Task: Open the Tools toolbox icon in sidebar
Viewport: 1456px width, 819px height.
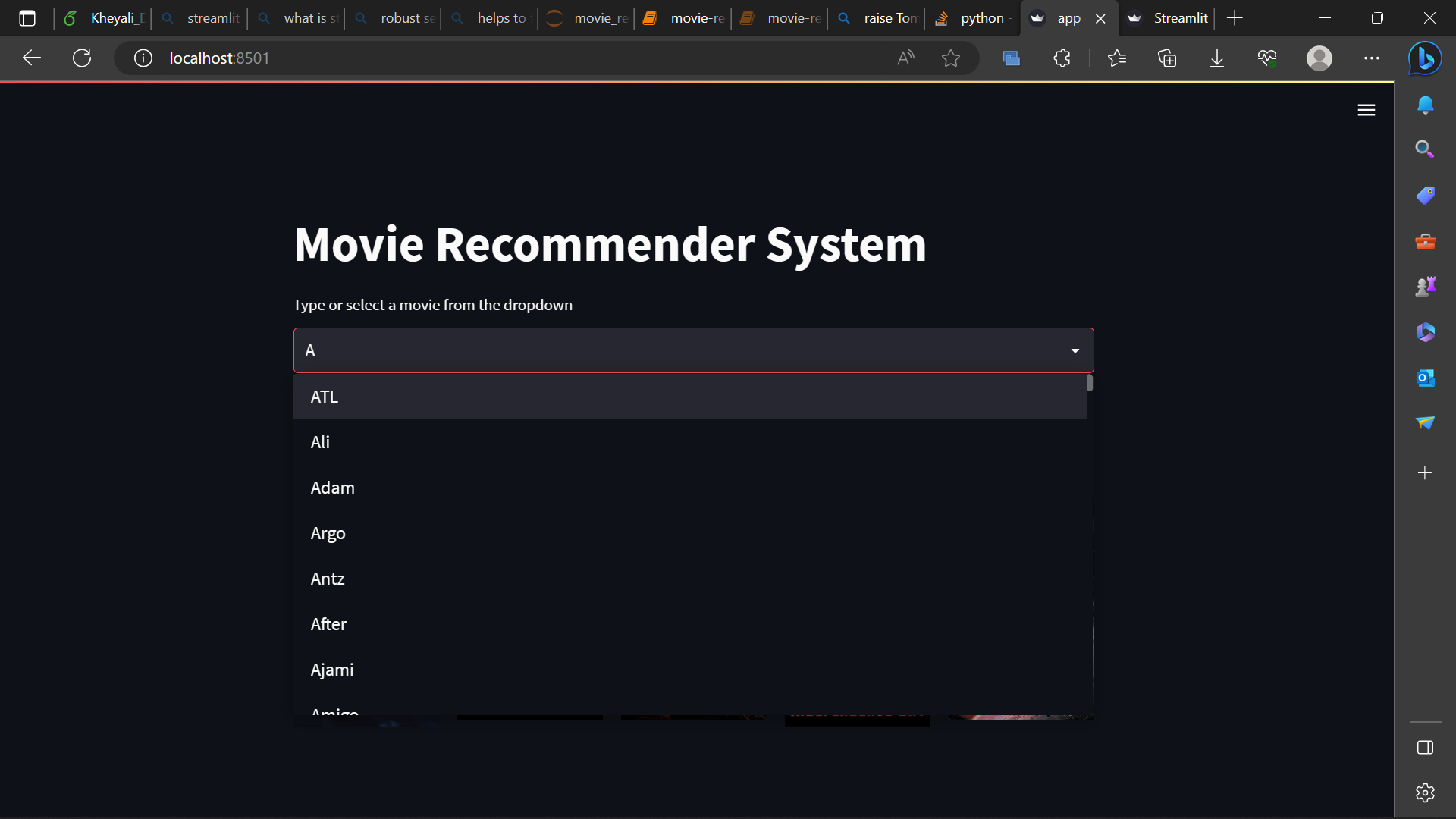Action: coord(1425,241)
